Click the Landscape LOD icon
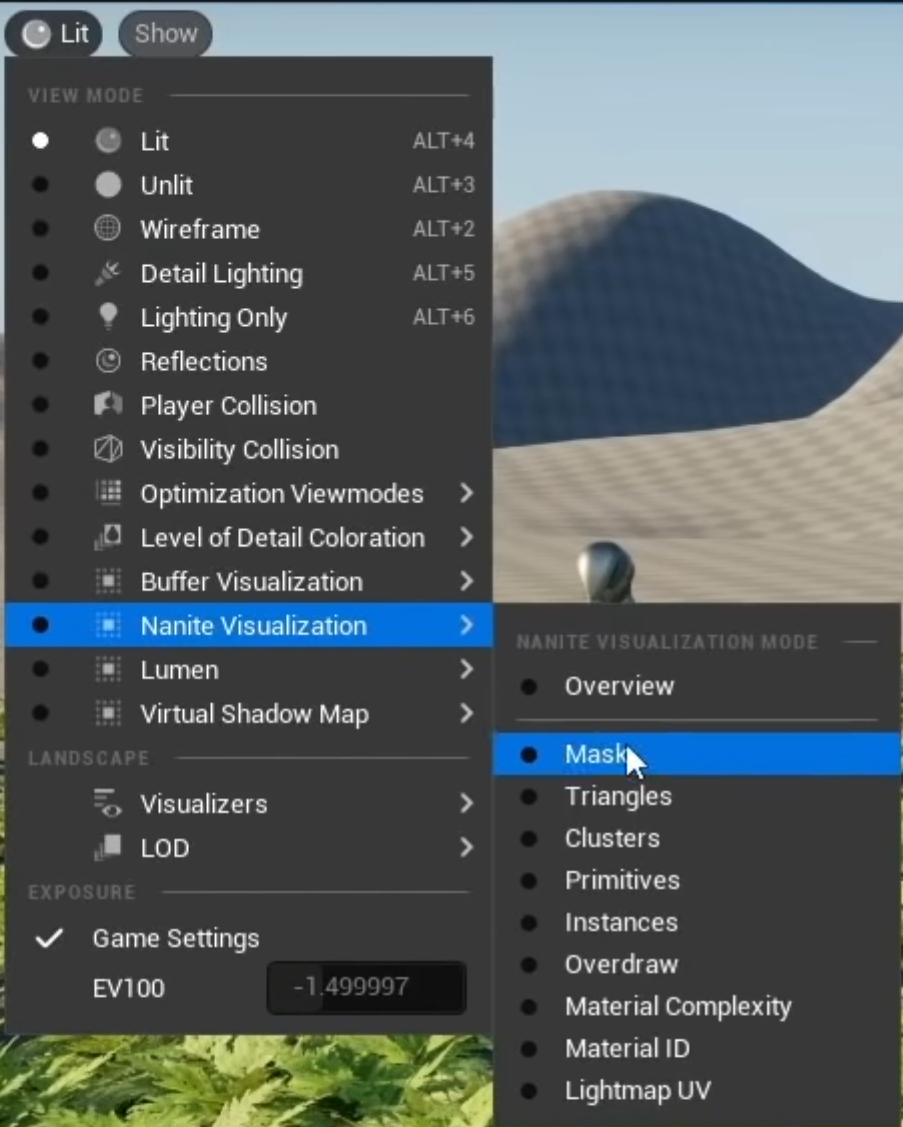 (107, 848)
